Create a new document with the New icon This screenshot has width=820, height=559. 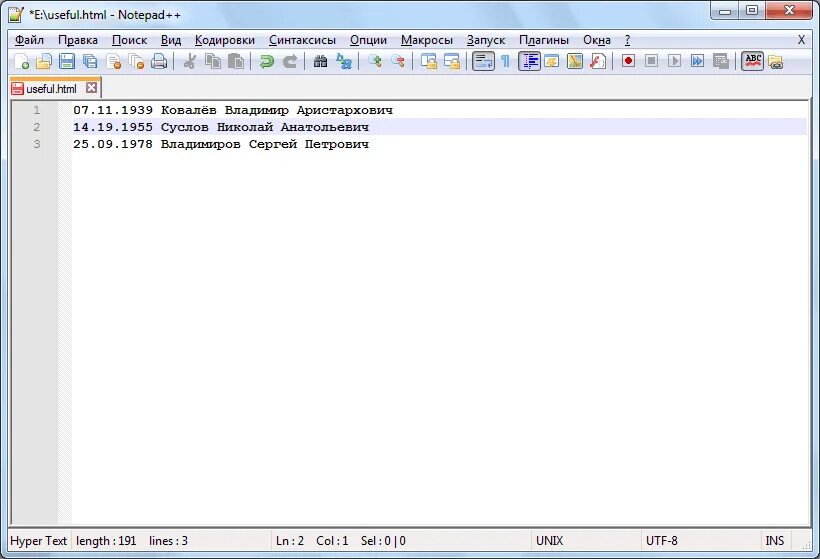pos(21,61)
